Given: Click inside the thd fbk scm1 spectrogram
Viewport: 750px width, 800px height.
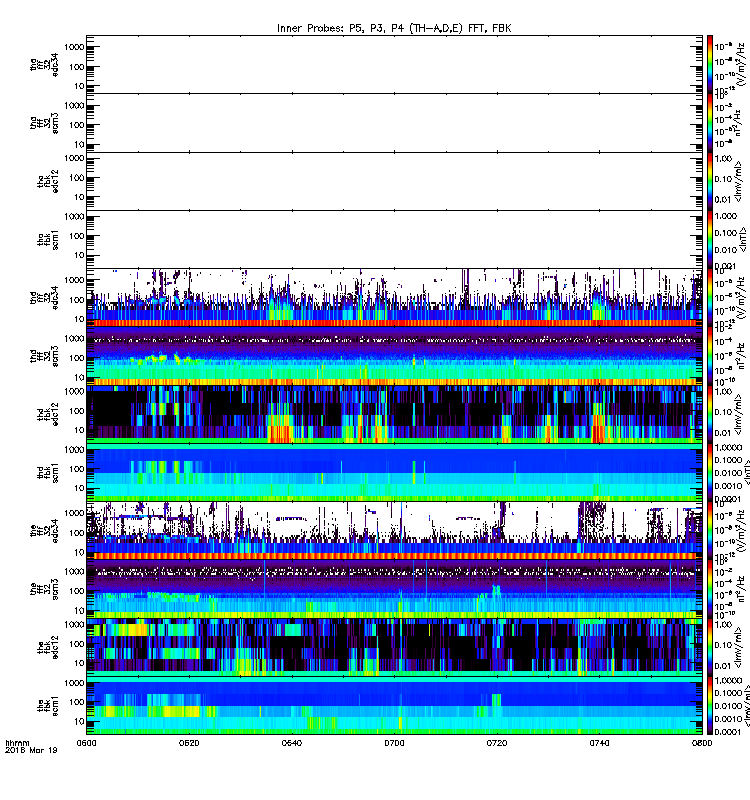Looking at the screenshot, I should [x=394, y=472].
